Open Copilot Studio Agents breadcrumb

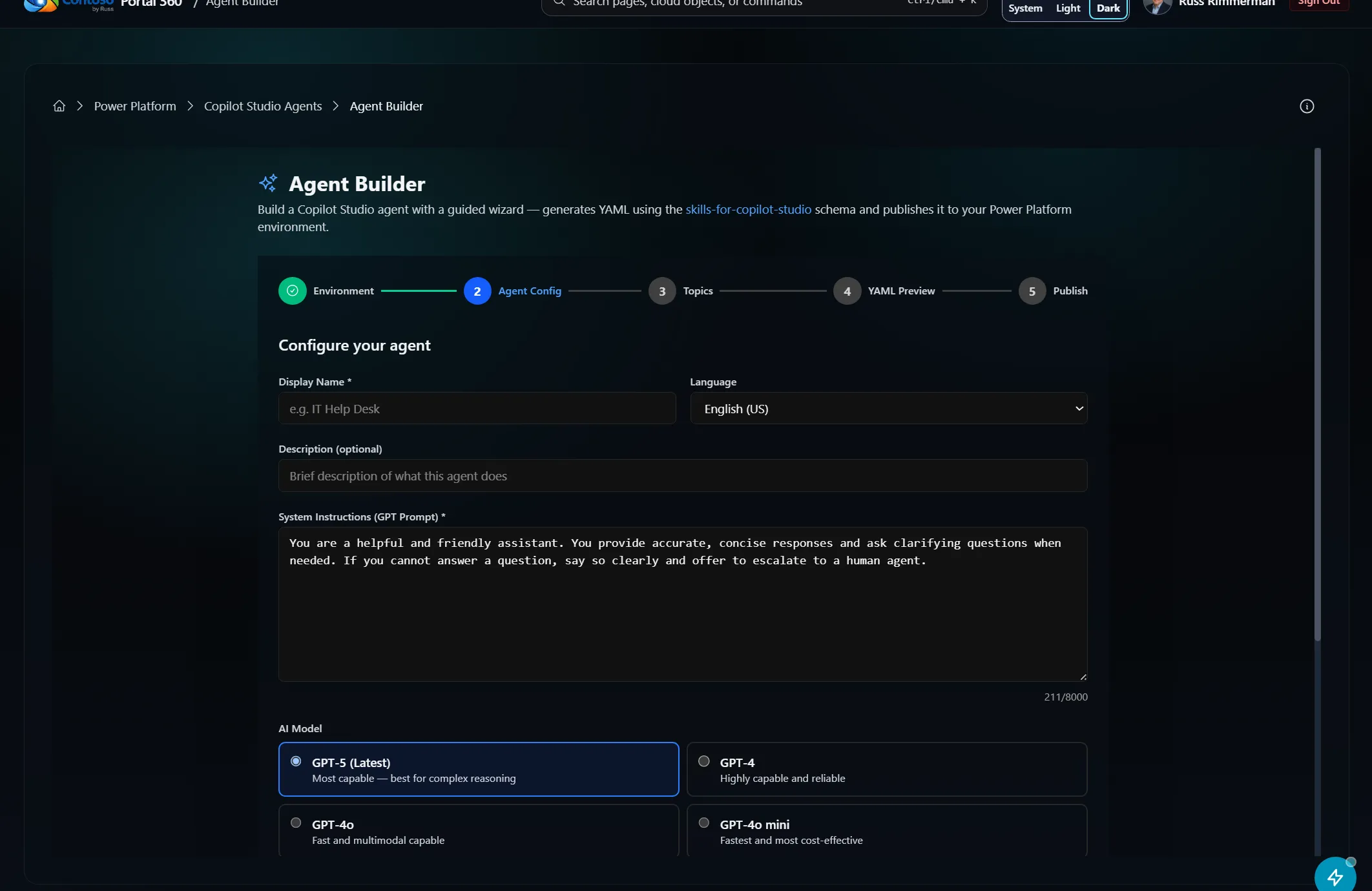pyautogui.click(x=263, y=106)
